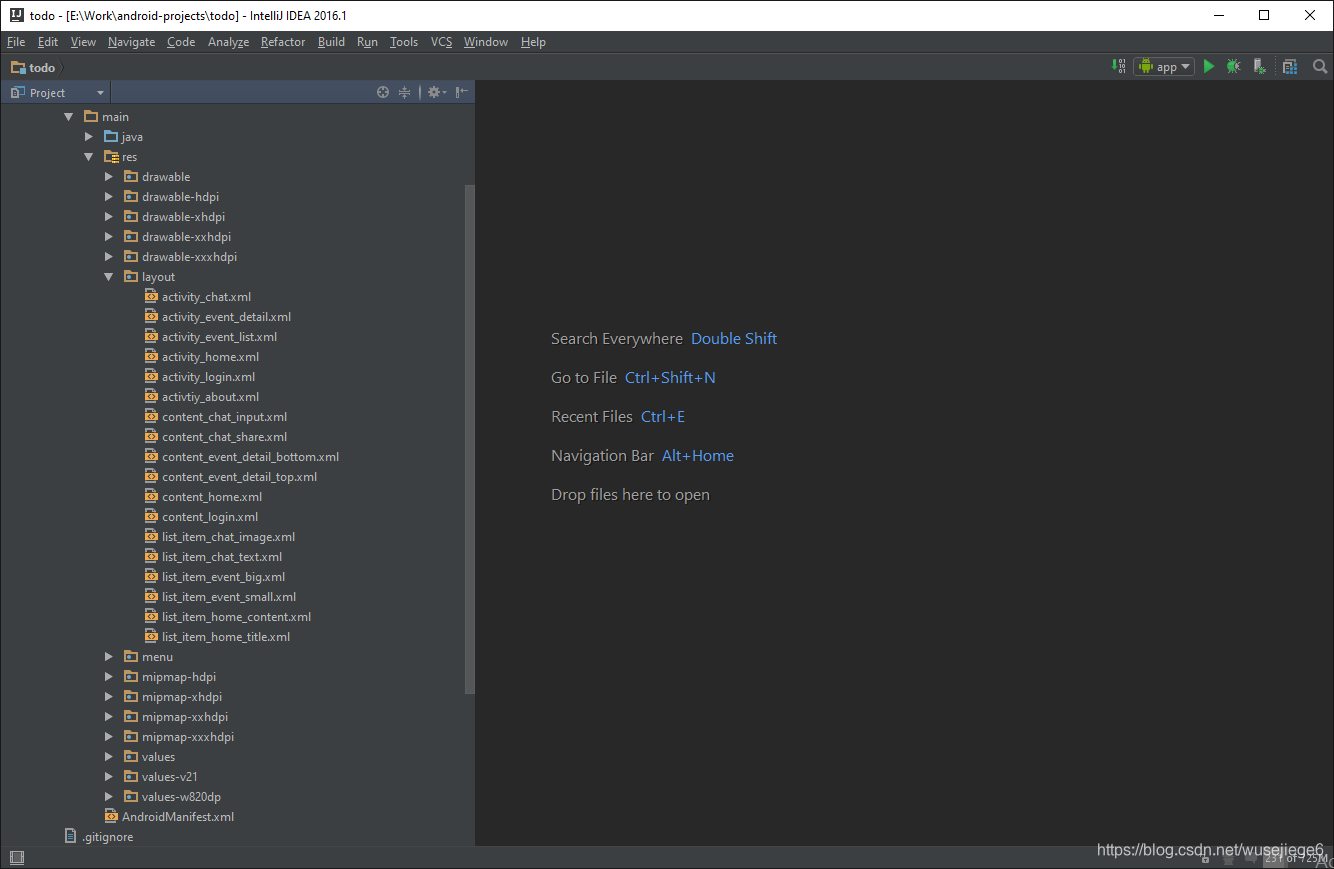Select activity_chat.xml file icon
This screenshot has width=1334, height=869.
[151, 296]
